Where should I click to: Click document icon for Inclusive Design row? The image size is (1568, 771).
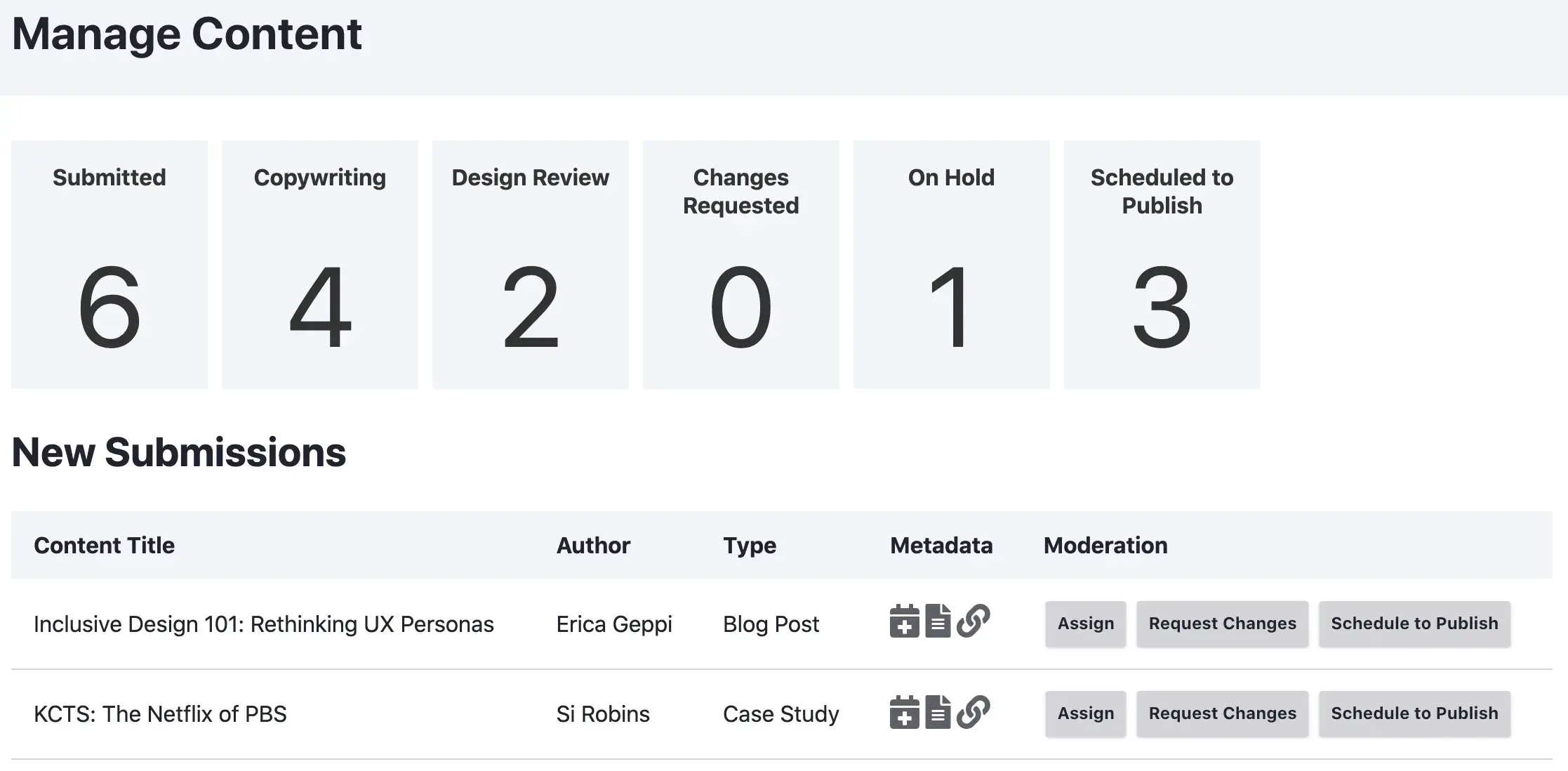[x=938, y=621]
